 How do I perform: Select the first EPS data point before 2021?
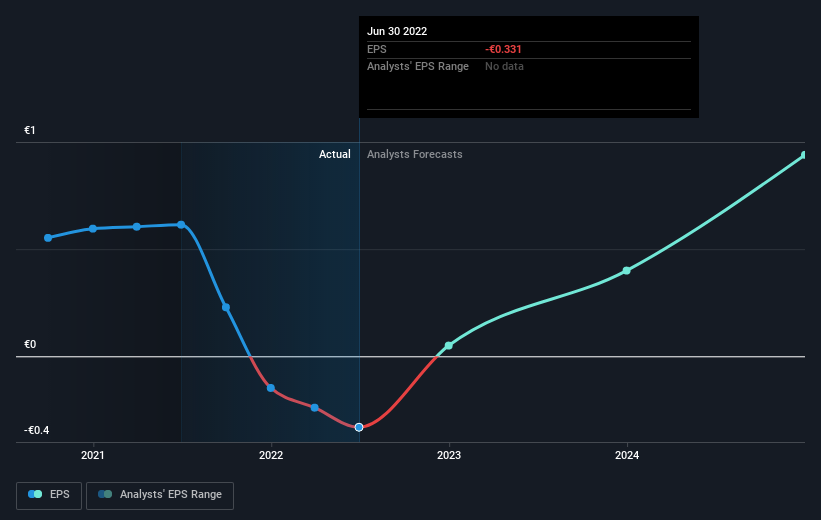click(48, 238)
